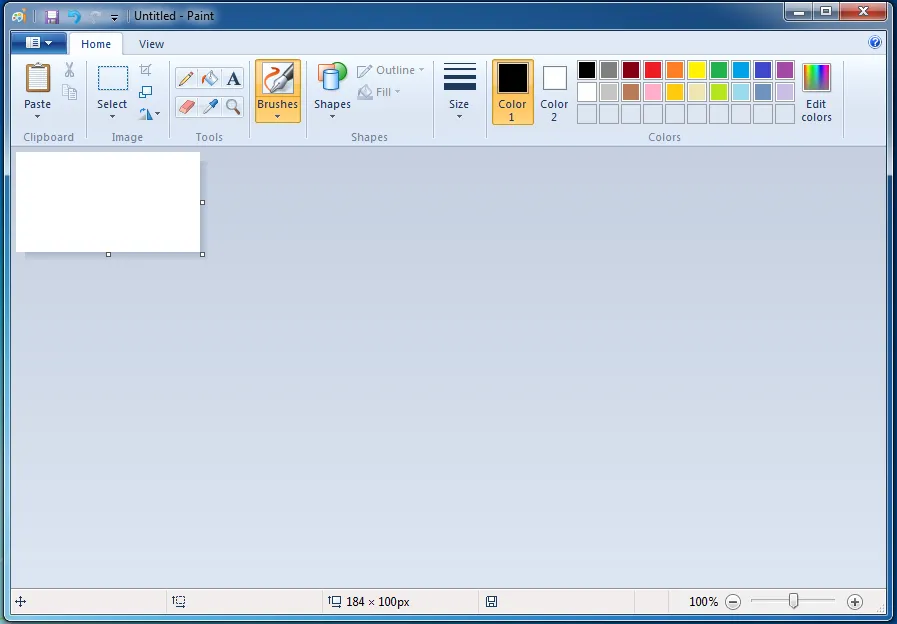
Task: Choose the Color picker tool
Action: [209, 106]
